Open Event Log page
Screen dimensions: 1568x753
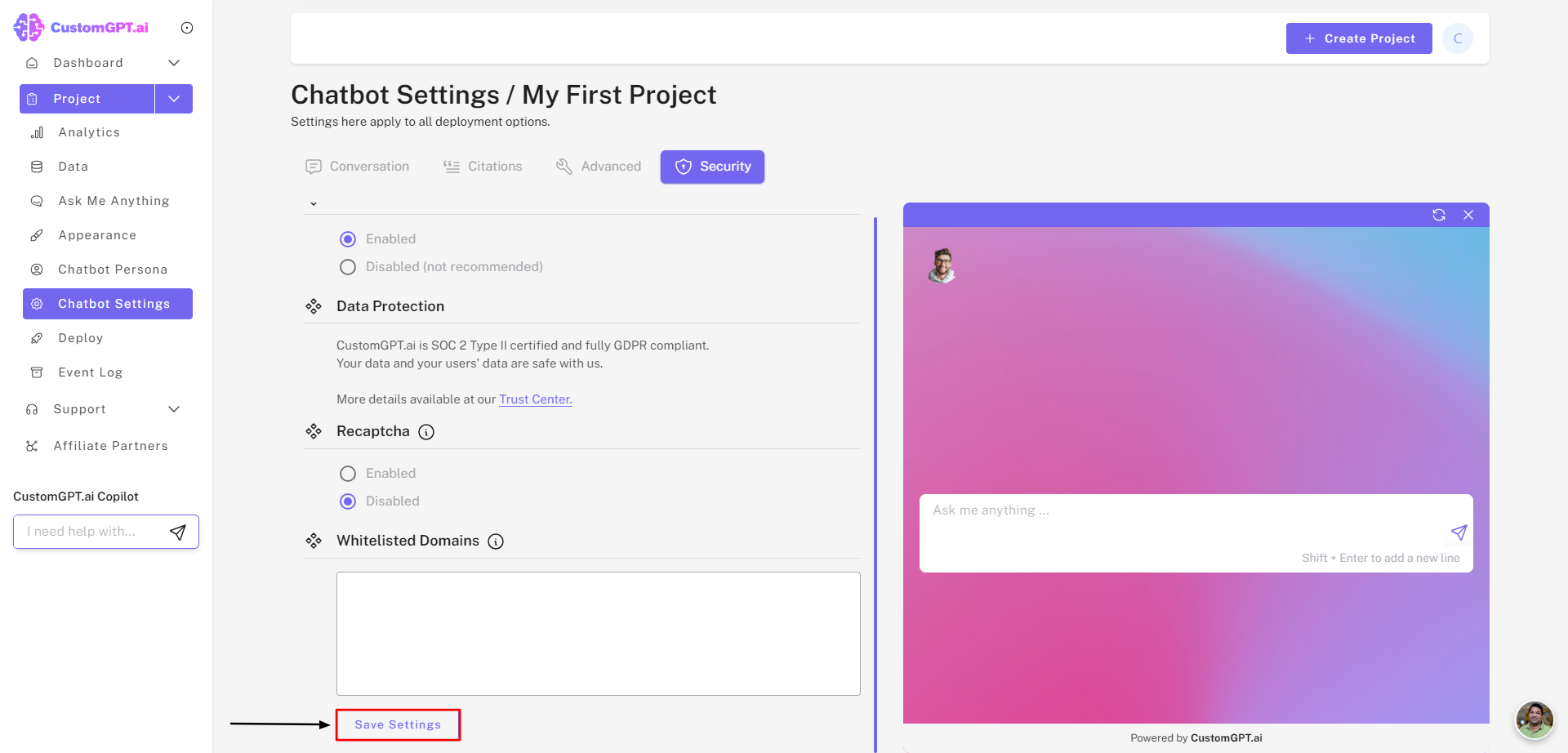point(90,372)
